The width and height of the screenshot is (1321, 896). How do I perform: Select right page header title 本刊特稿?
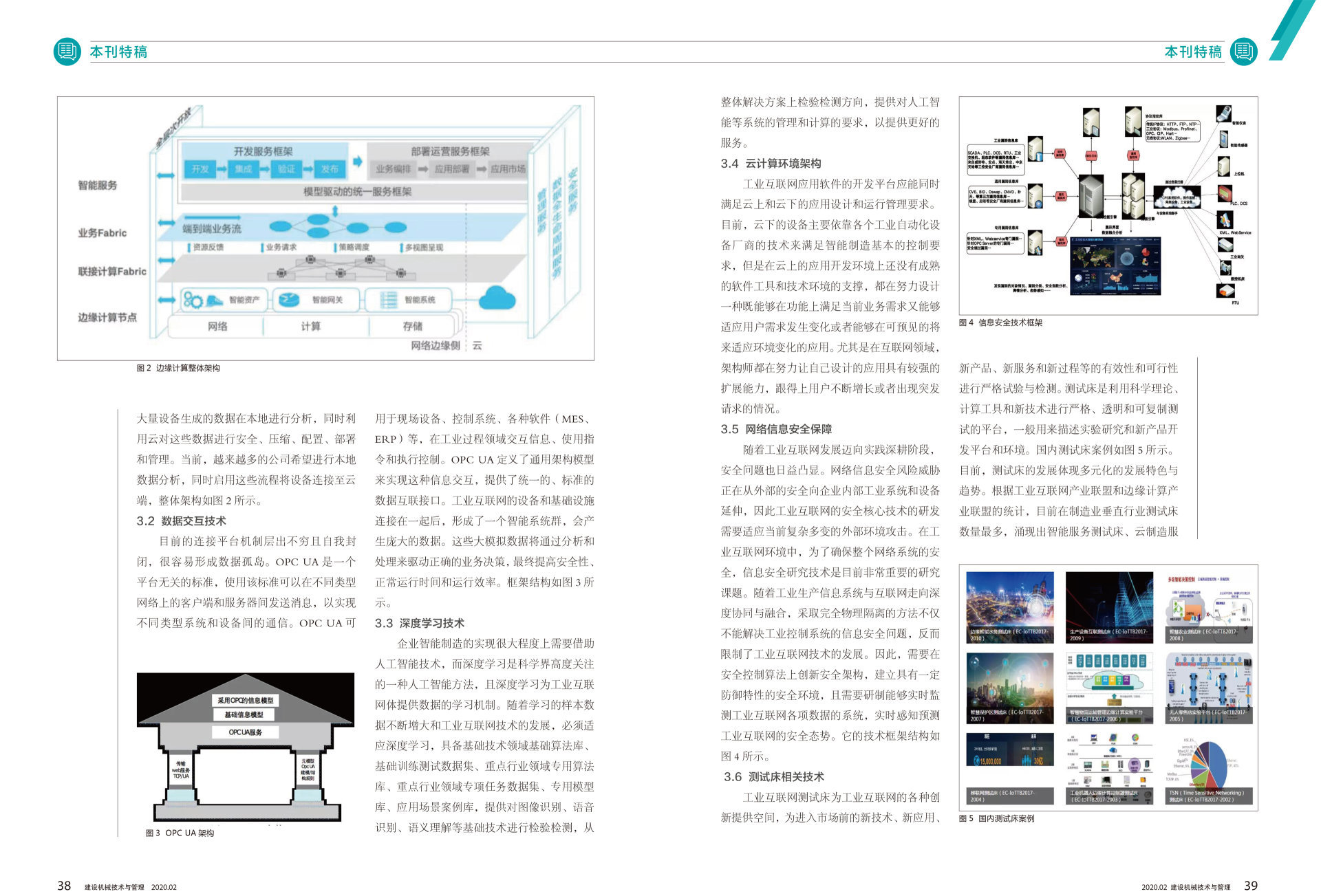(1193, 52)
